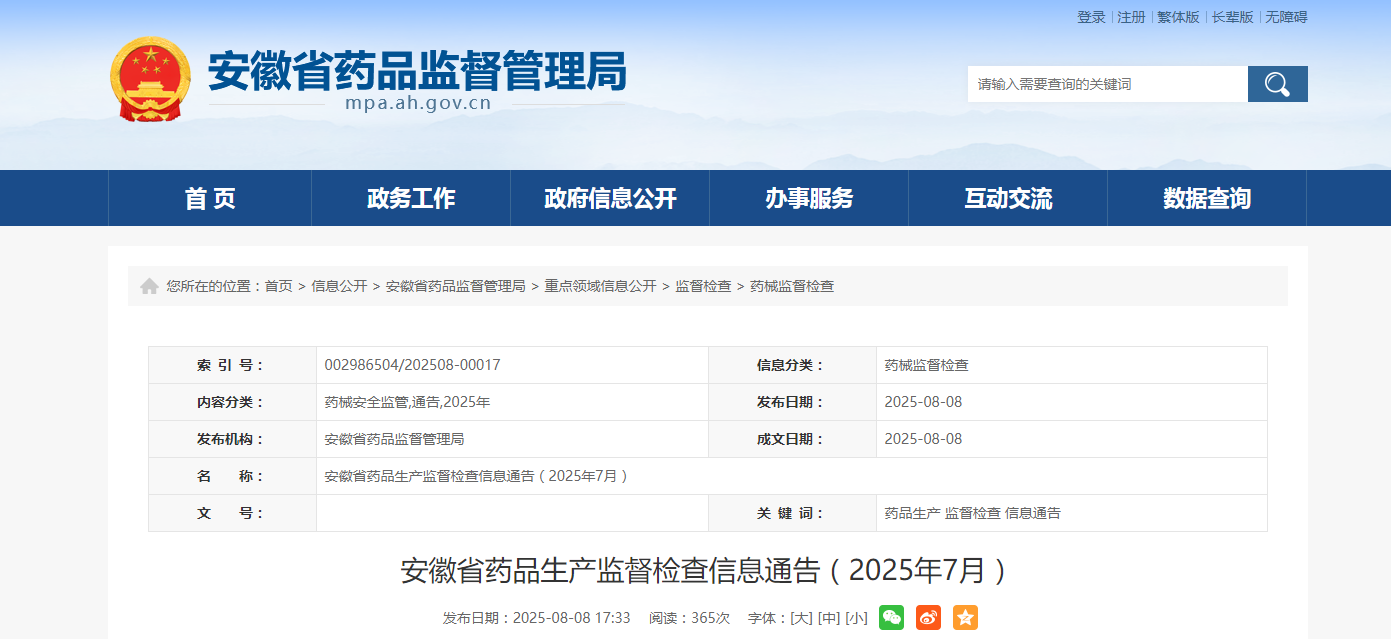Viewport: 1391px width, 639px height.
Task: Open the 政务工作 navigation menu
Action: (x=411, y=198)
